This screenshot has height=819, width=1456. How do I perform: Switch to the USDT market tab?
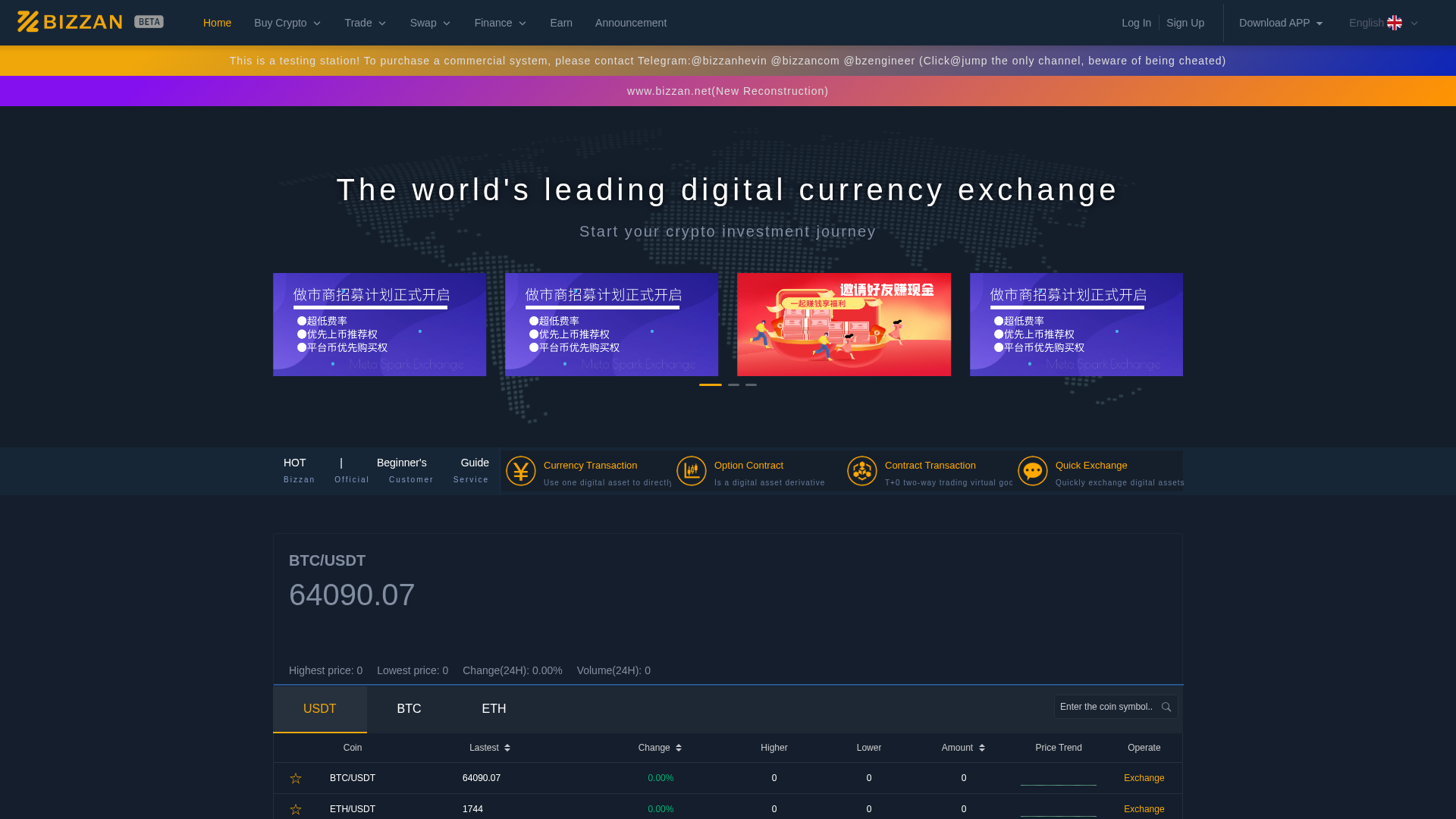point(320,709)
